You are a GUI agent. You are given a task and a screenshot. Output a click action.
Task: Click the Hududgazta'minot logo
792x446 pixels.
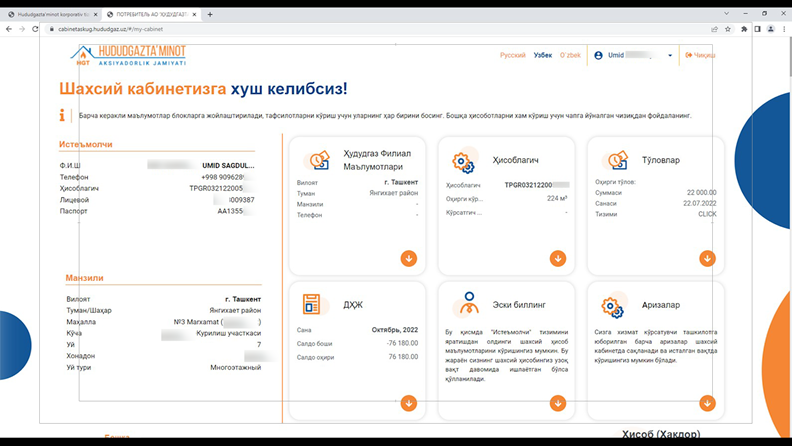(123, 56)
